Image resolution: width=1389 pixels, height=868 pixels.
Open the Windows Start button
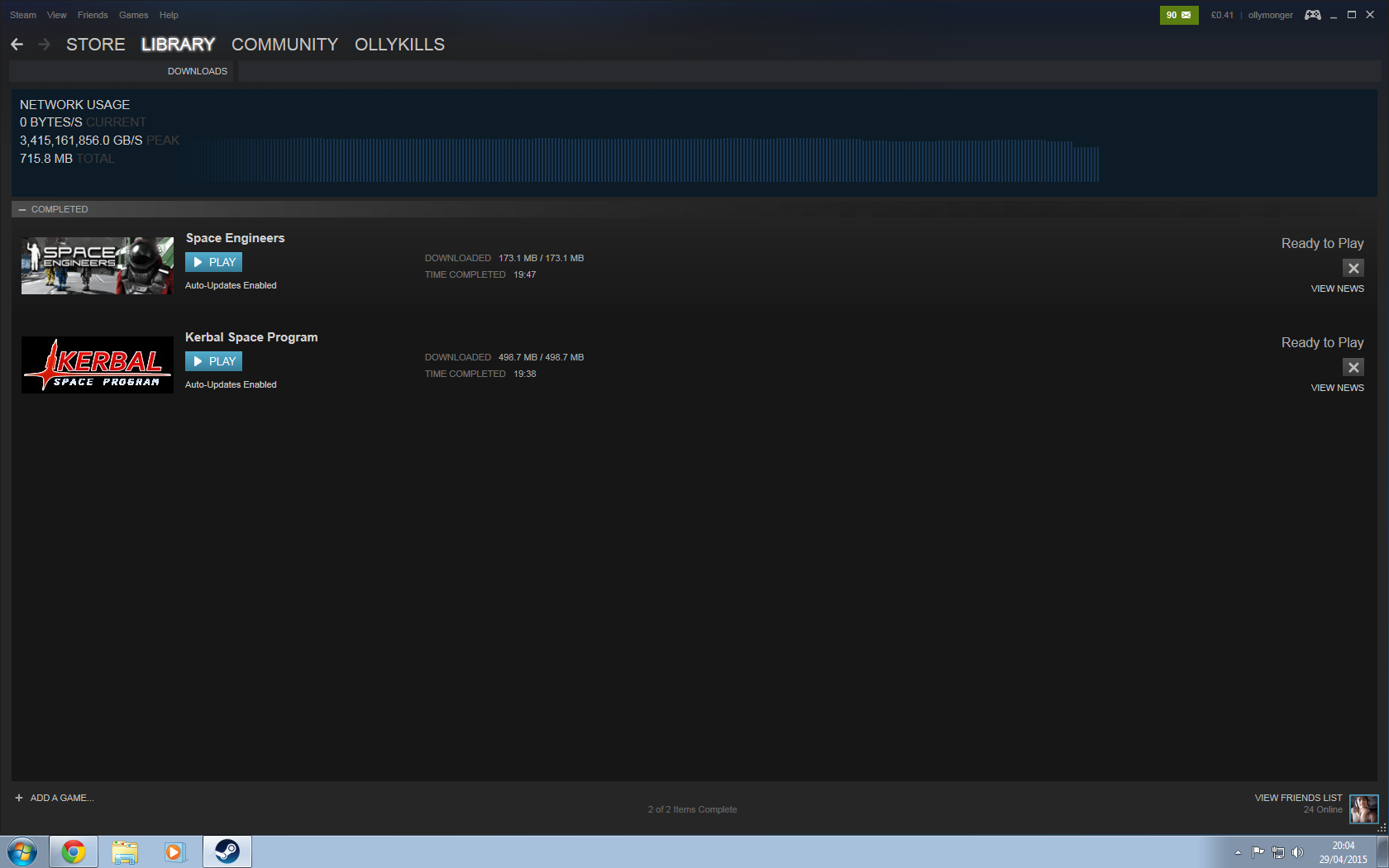tap(22, 851)
